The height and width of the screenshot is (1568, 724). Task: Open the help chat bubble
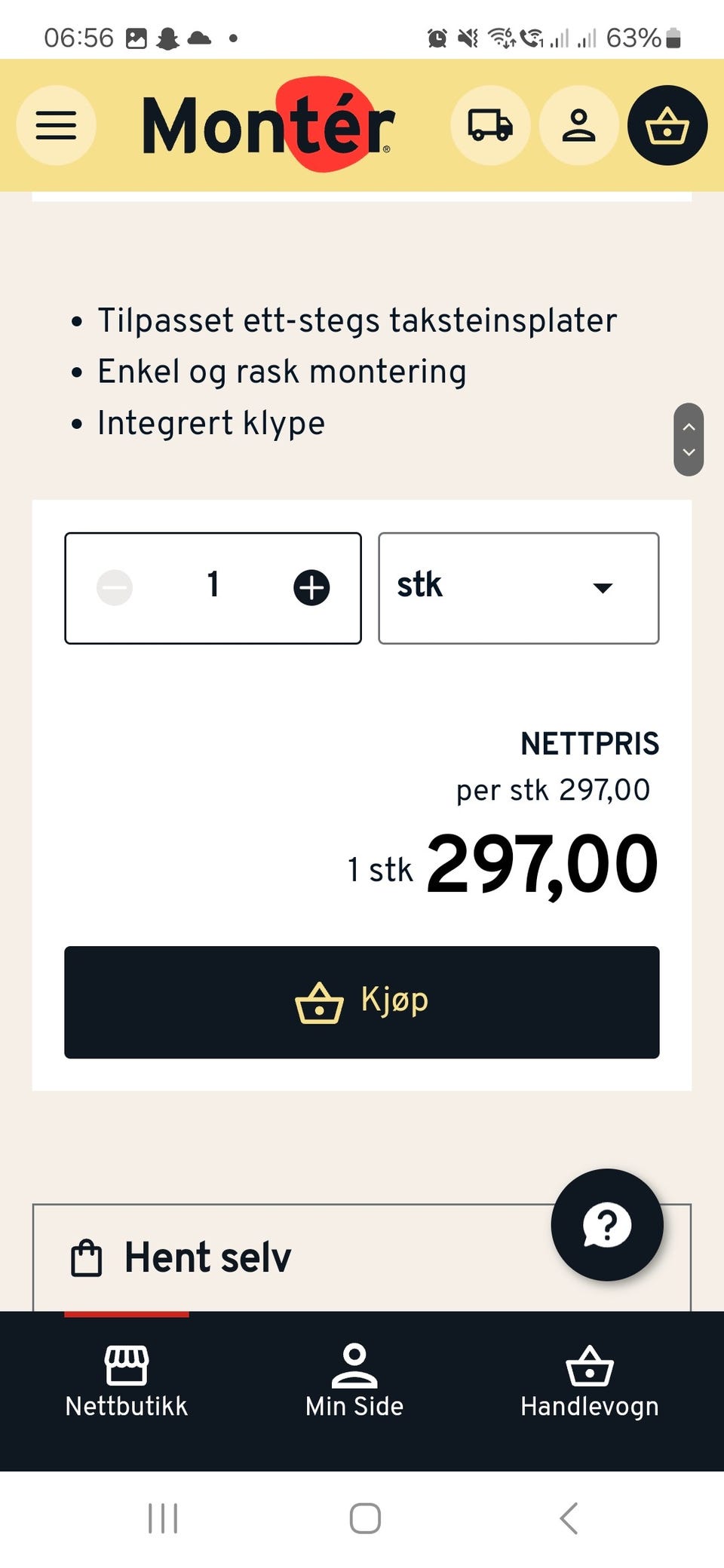pos(607,1225)
